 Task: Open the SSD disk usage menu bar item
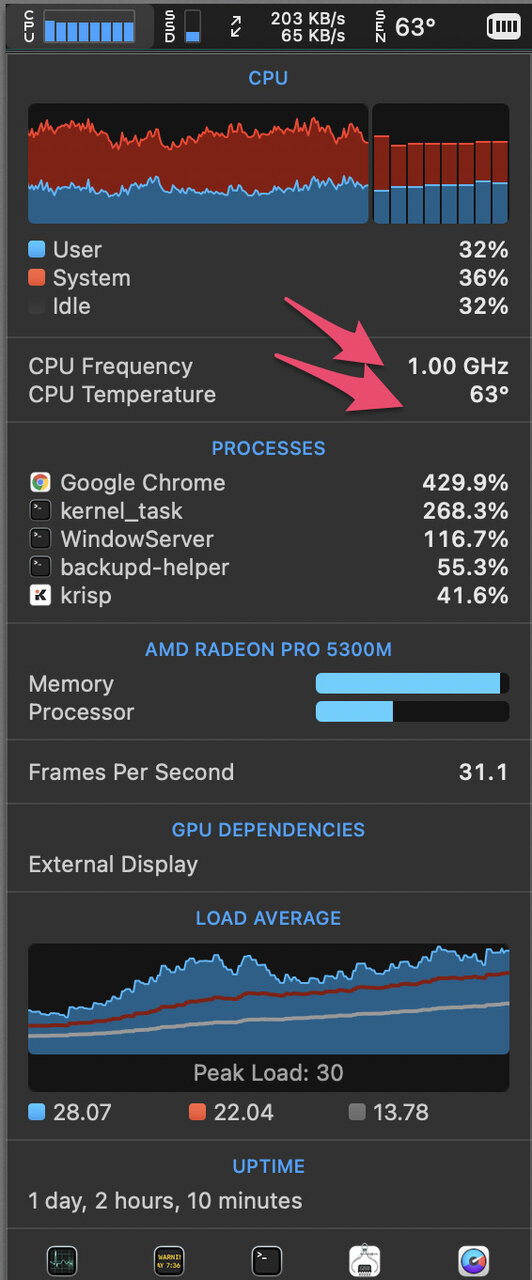(x=183, y=27)
